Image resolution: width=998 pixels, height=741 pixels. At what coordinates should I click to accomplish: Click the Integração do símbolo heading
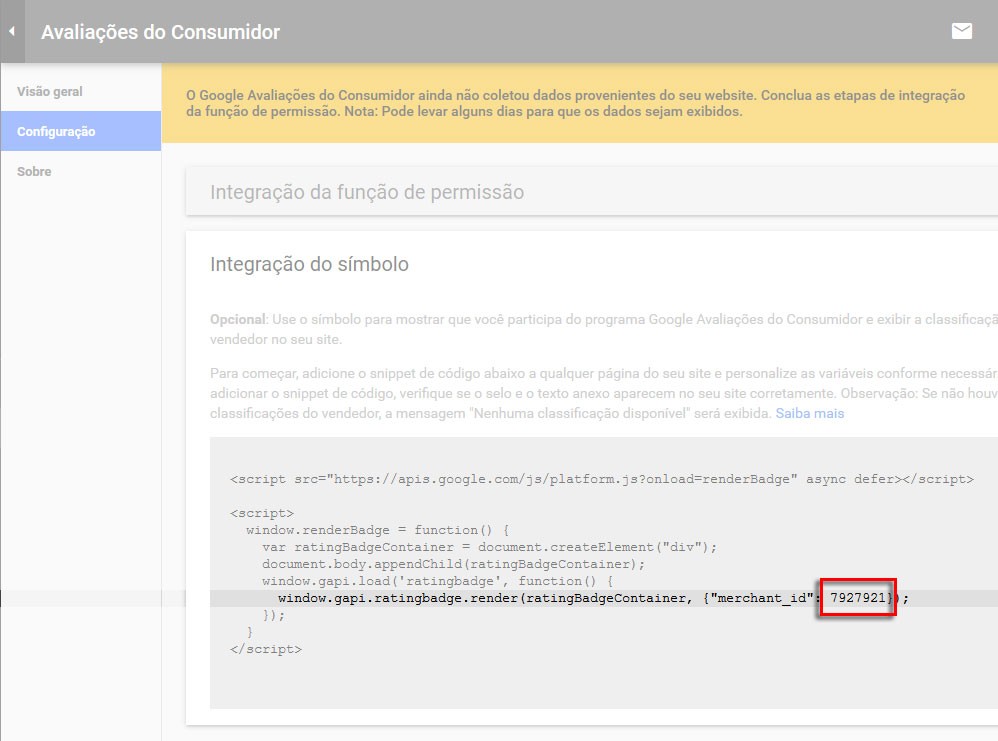pos(309,264)
